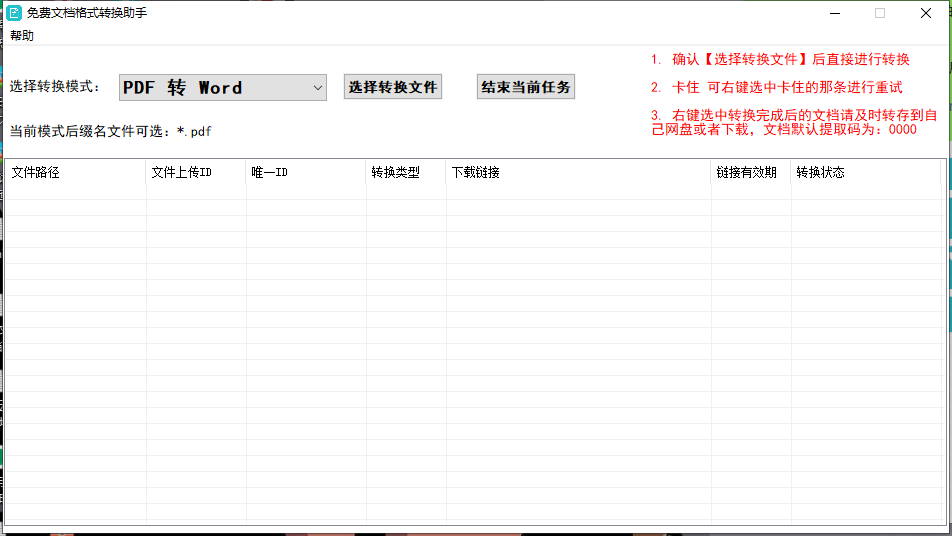Click red tip 3 about 提取码 0000
Screen dimensions: 952x536
tap(794, 122)
